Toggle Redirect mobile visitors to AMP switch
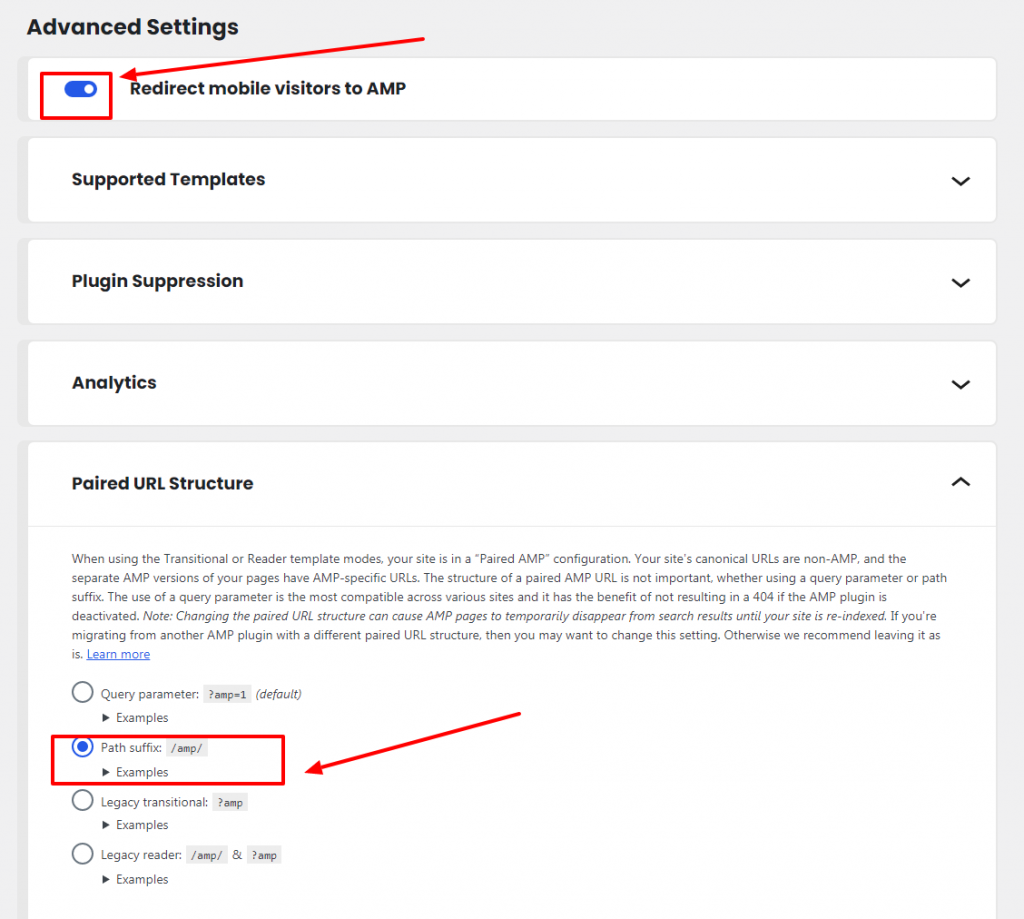1024x919 pixels. tap(80, 89)
